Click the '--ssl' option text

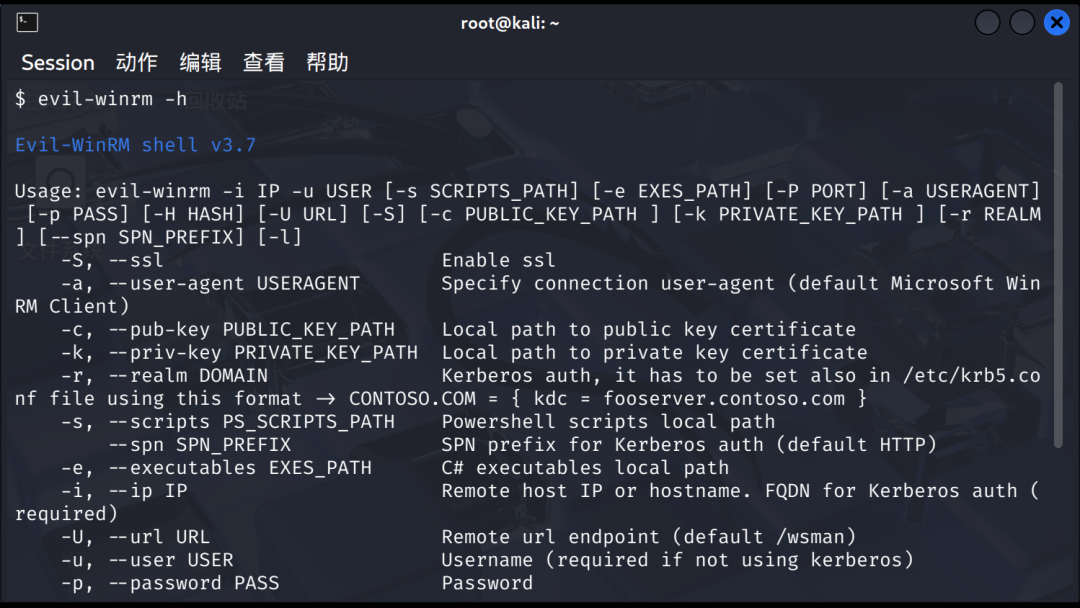click(136, 260)
